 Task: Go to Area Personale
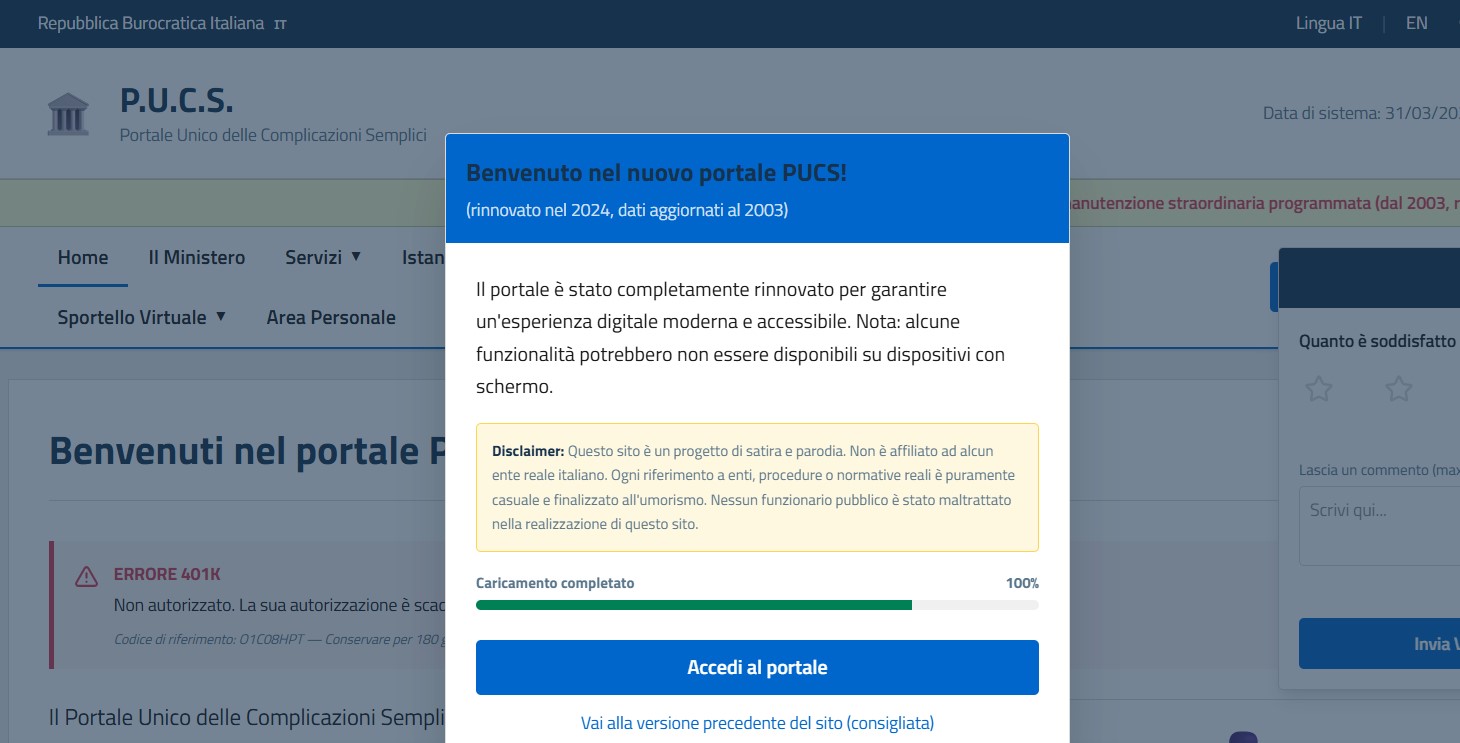[331, 317]
